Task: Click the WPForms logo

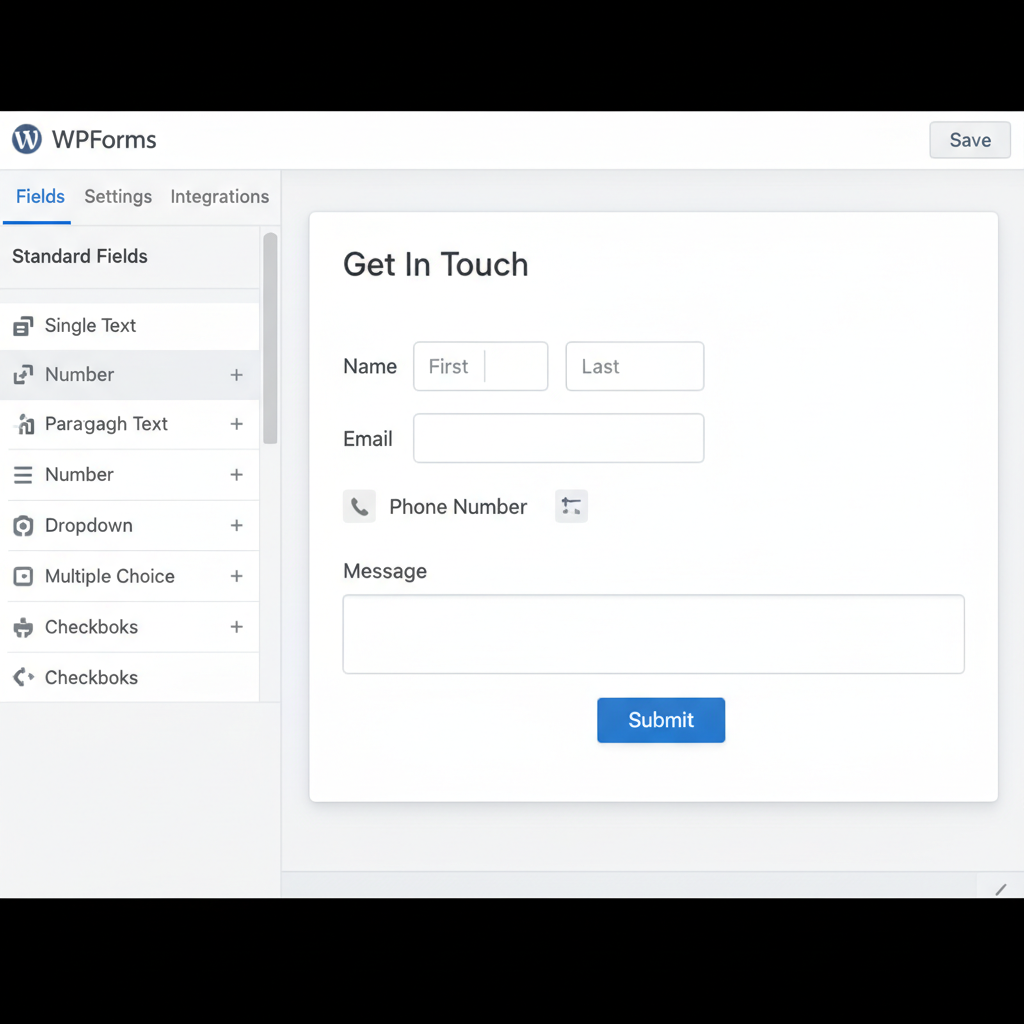Action: point(26,139)
